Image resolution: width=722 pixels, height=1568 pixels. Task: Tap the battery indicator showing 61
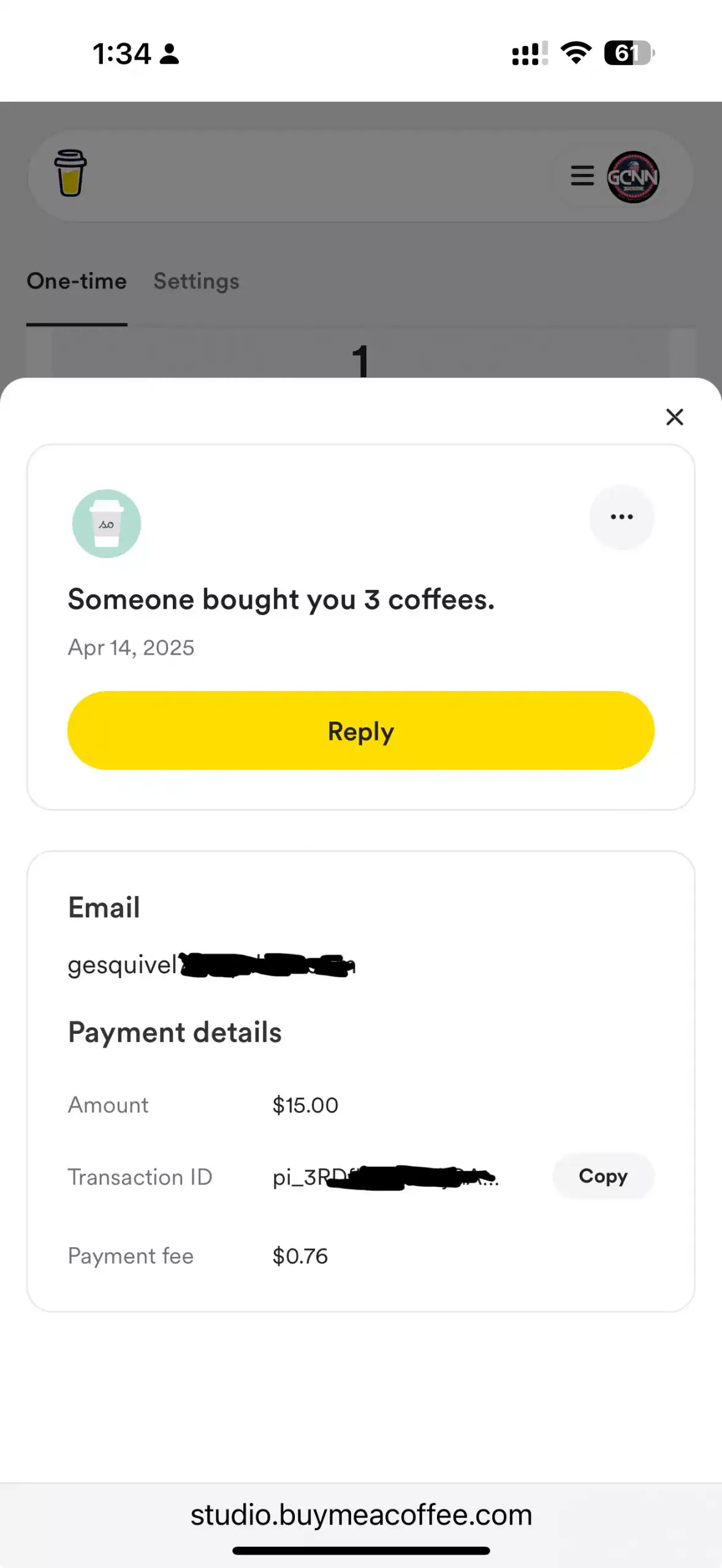tap(629, 53)
